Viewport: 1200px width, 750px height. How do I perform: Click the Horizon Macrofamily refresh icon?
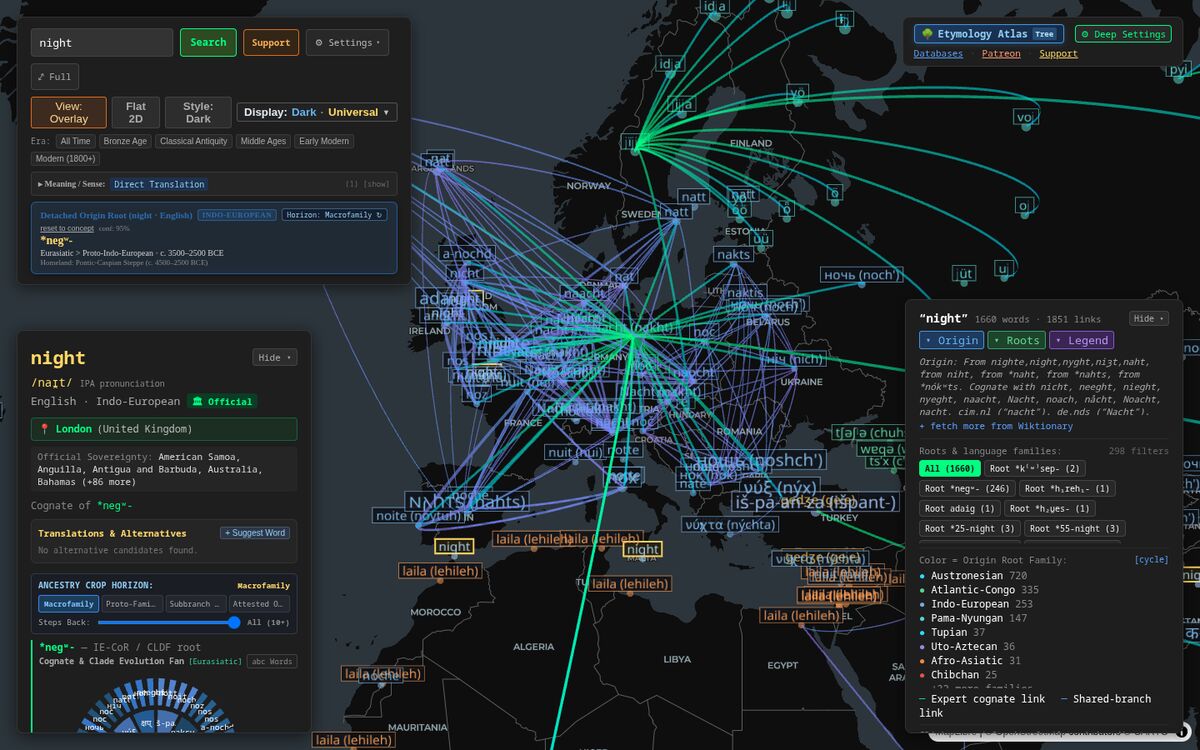pos(379,215)
